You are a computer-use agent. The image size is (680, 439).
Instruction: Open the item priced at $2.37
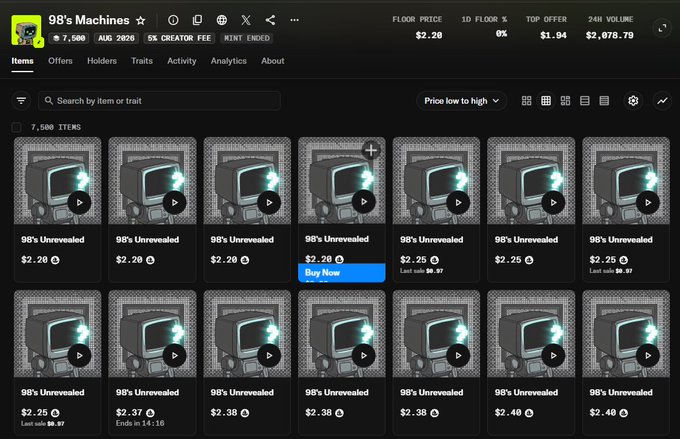pyautogui.click(x=152, y=363)
